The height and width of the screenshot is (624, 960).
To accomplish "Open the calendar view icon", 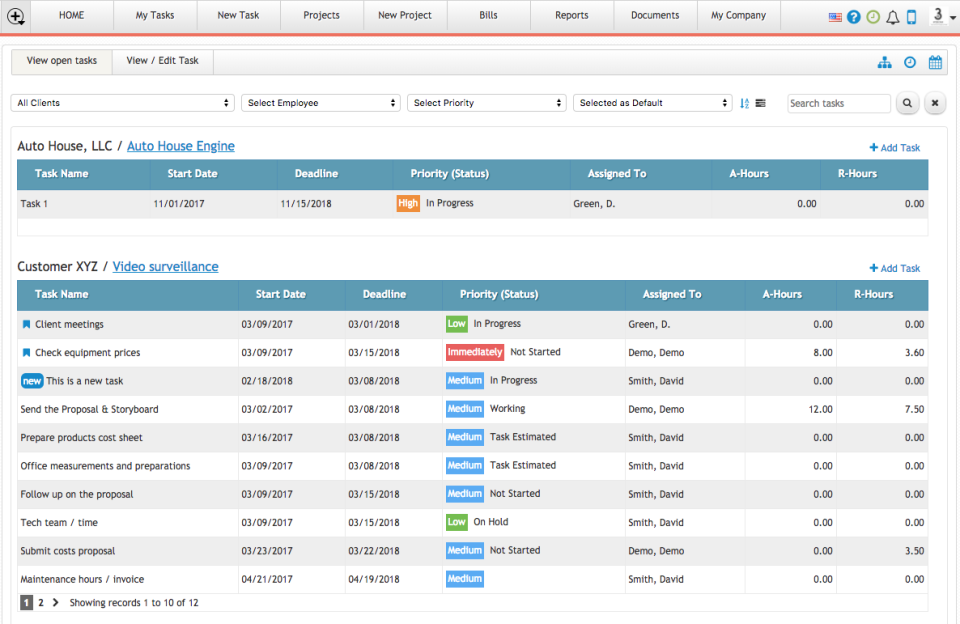I will (935, 62).
